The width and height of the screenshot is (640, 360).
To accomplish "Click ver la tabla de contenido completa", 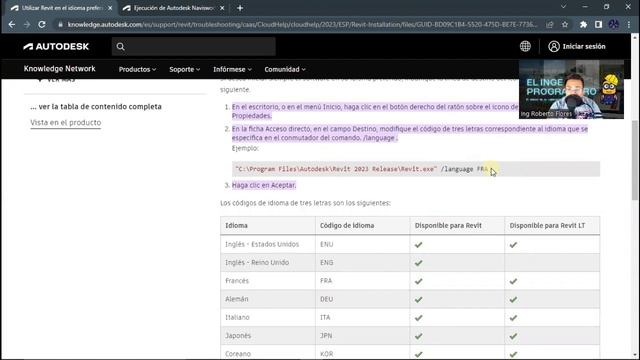I will pyautogui.click(x=96, y=107).
